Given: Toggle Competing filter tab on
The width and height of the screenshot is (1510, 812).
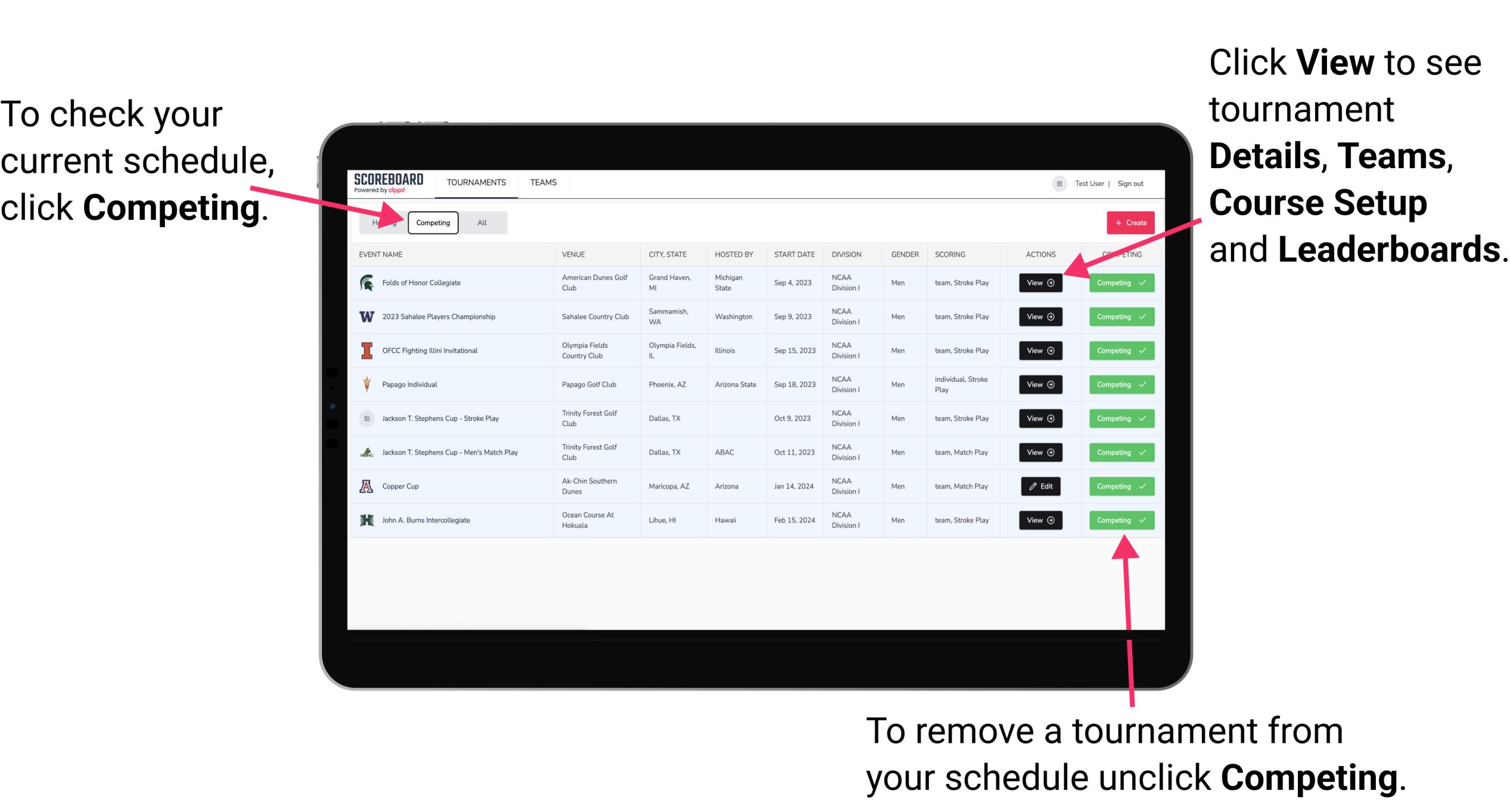Looking at the screenshot, I should click(x=432, y=222).
